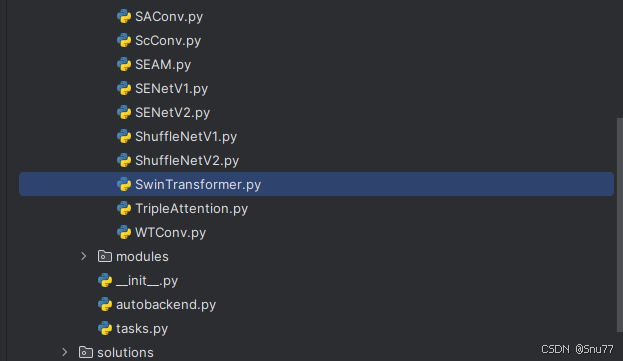The width and height of the screenshot is (623, 361).
Task: Select the __init__.py file
Action: click(x=147, y=281)
